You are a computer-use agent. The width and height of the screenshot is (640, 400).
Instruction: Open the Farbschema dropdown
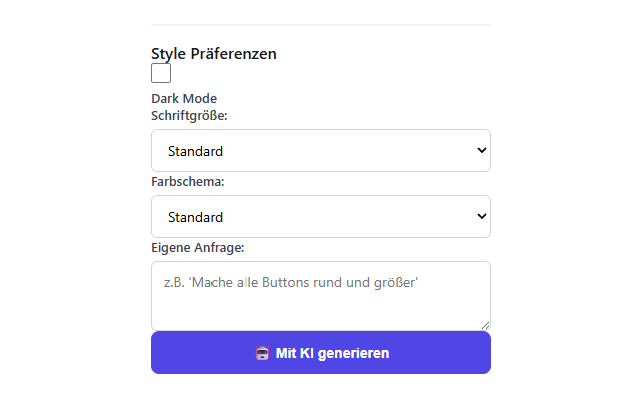pyautogui.click(x=321, y=216)
